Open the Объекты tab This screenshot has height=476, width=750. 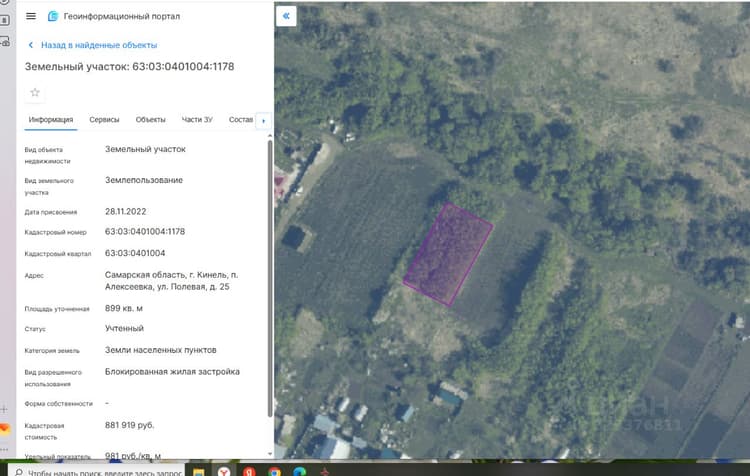pyautogui.click(x=150, y=120)
